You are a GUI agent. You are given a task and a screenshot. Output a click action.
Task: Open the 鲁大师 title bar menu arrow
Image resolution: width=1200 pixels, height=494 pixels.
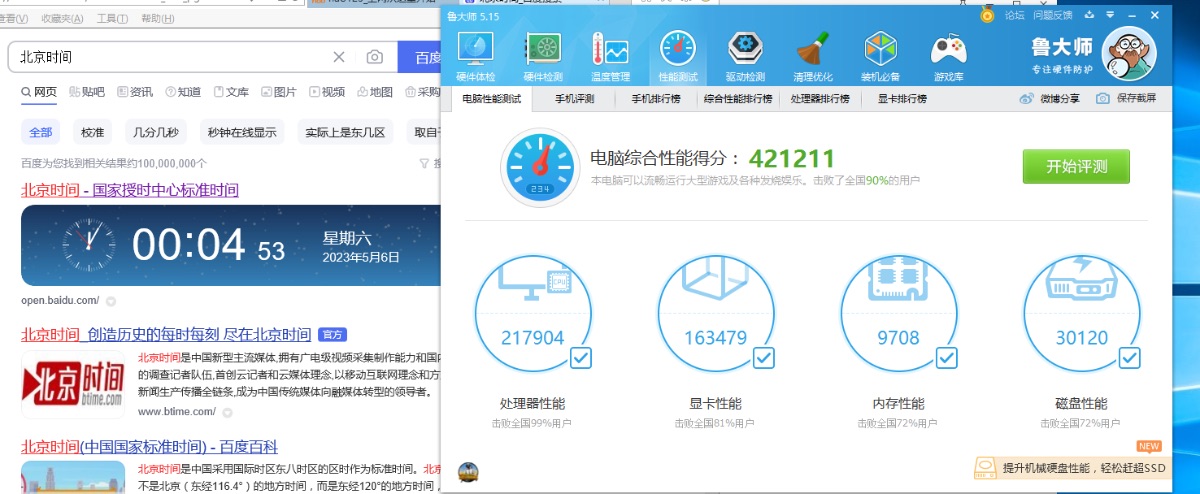click(x=1110, y=15)
